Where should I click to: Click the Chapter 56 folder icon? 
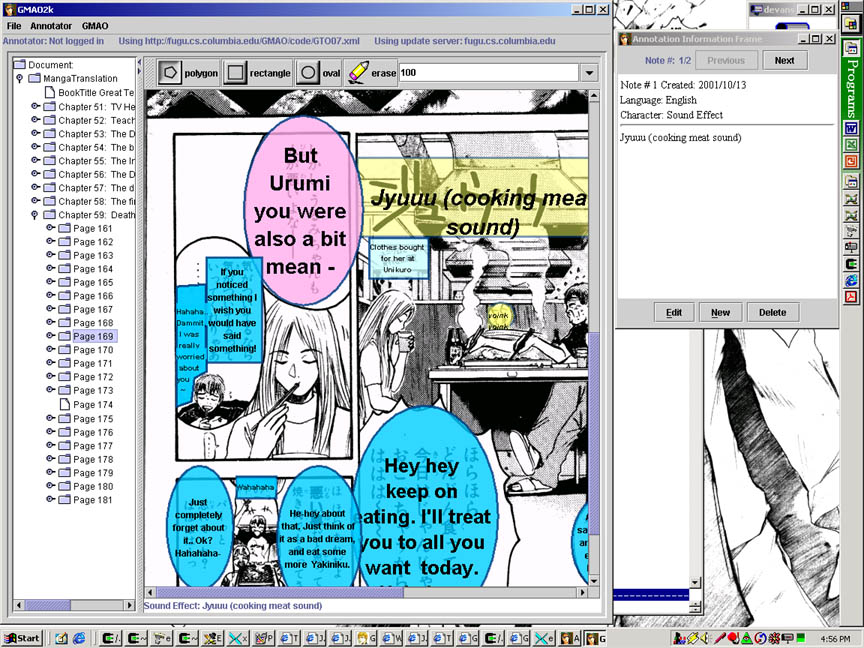point(50,174)
